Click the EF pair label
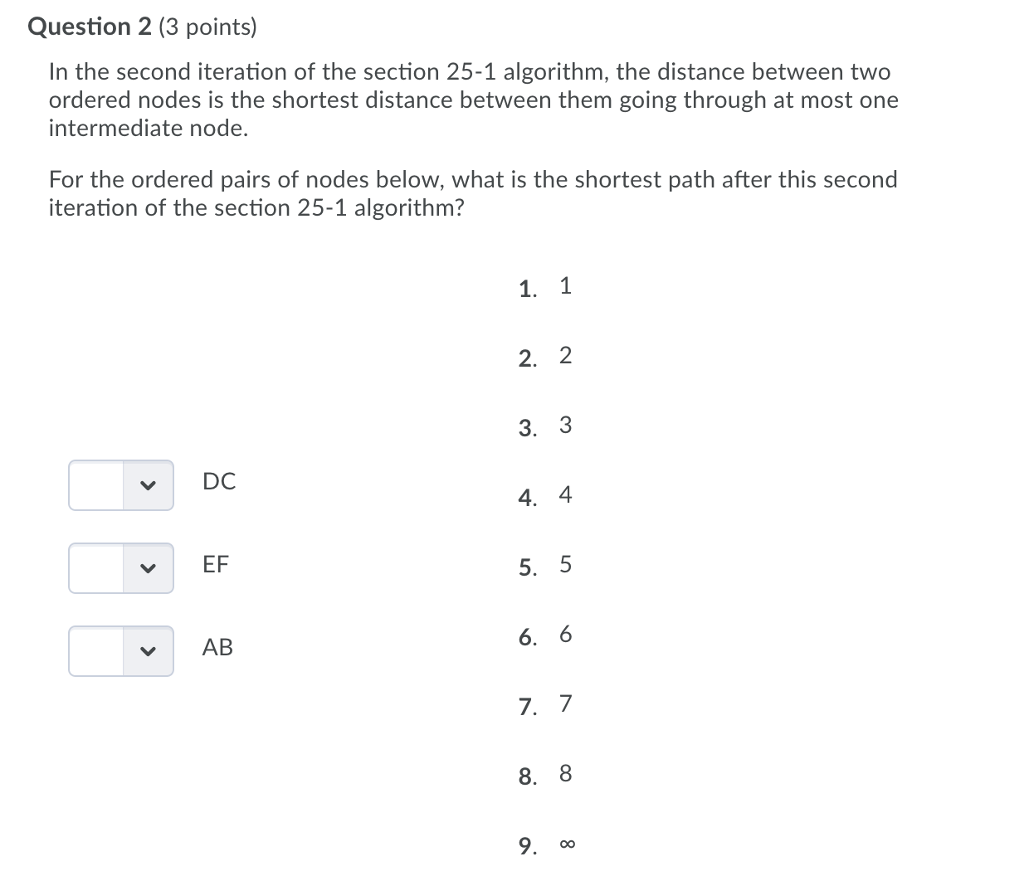 (x=217, y=564)
